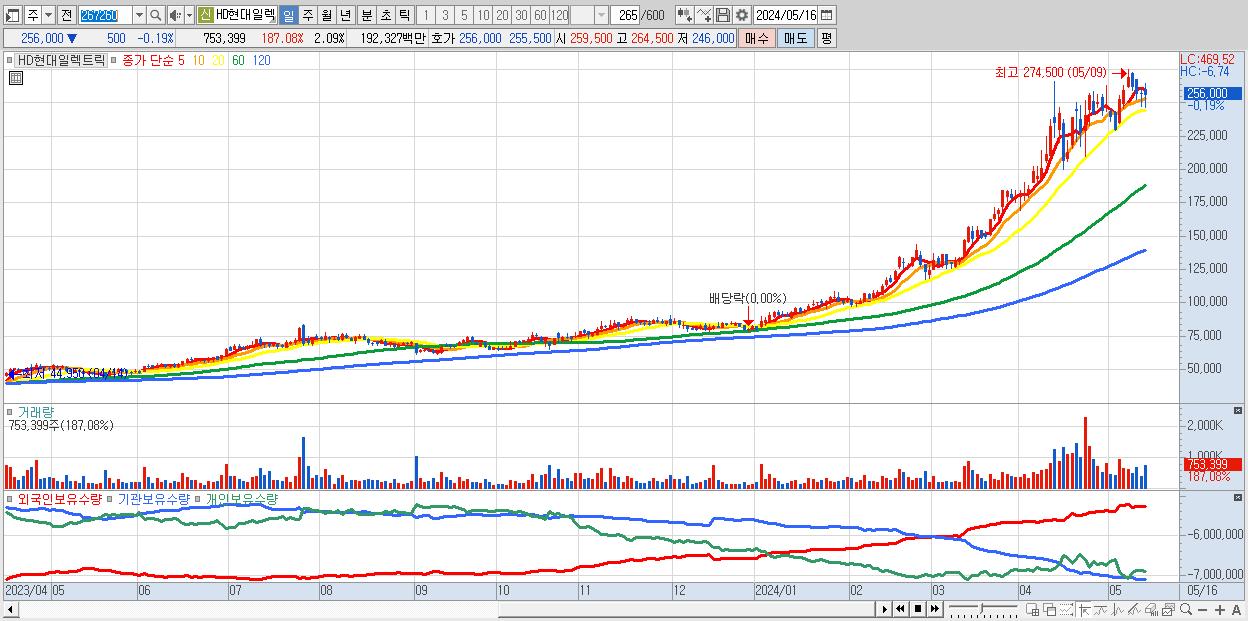This screenshot has width=1248, height=621.
Task: Click the chart line tool icon left of save
Action: pos(704,15)
